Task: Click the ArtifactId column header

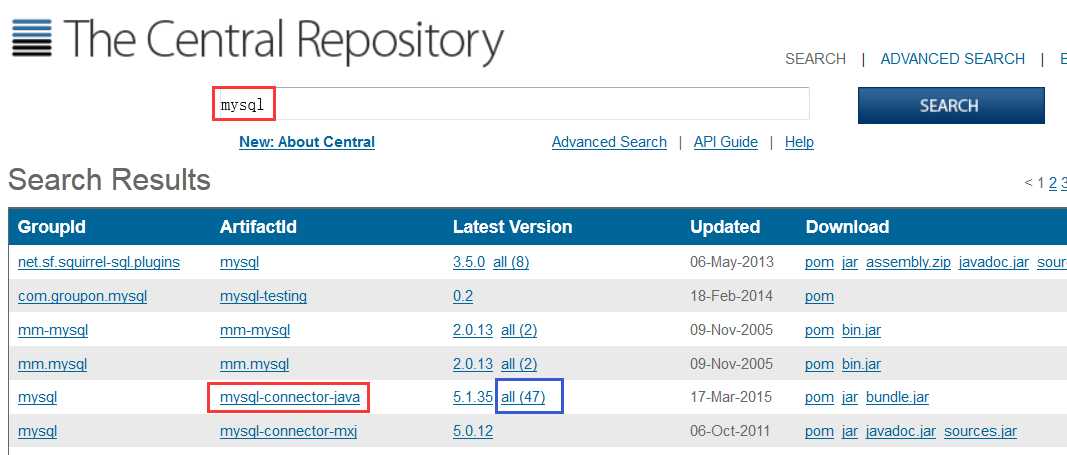Action: (x=258, y=227)
